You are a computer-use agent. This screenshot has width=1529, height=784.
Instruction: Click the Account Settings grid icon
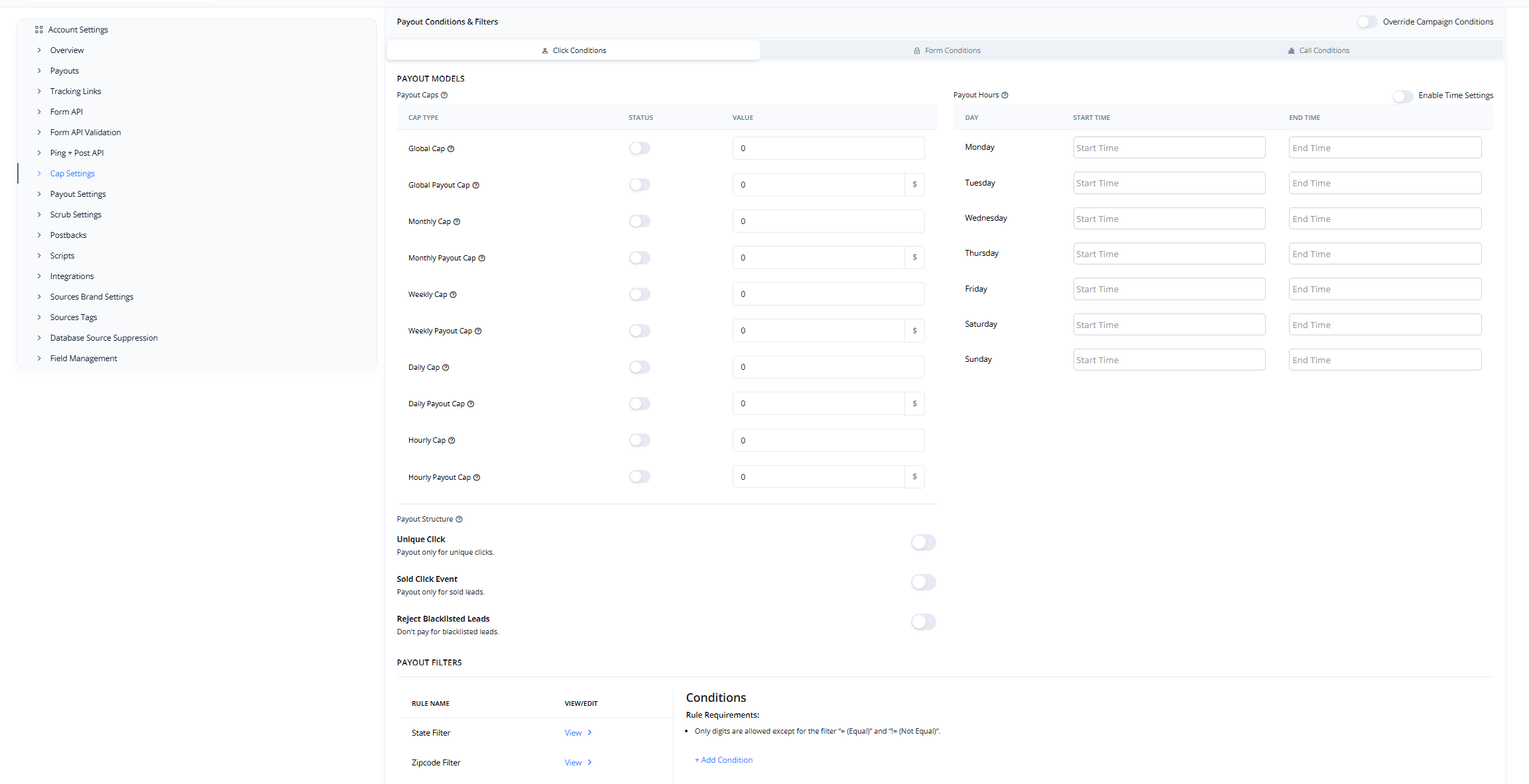[38, 30]
